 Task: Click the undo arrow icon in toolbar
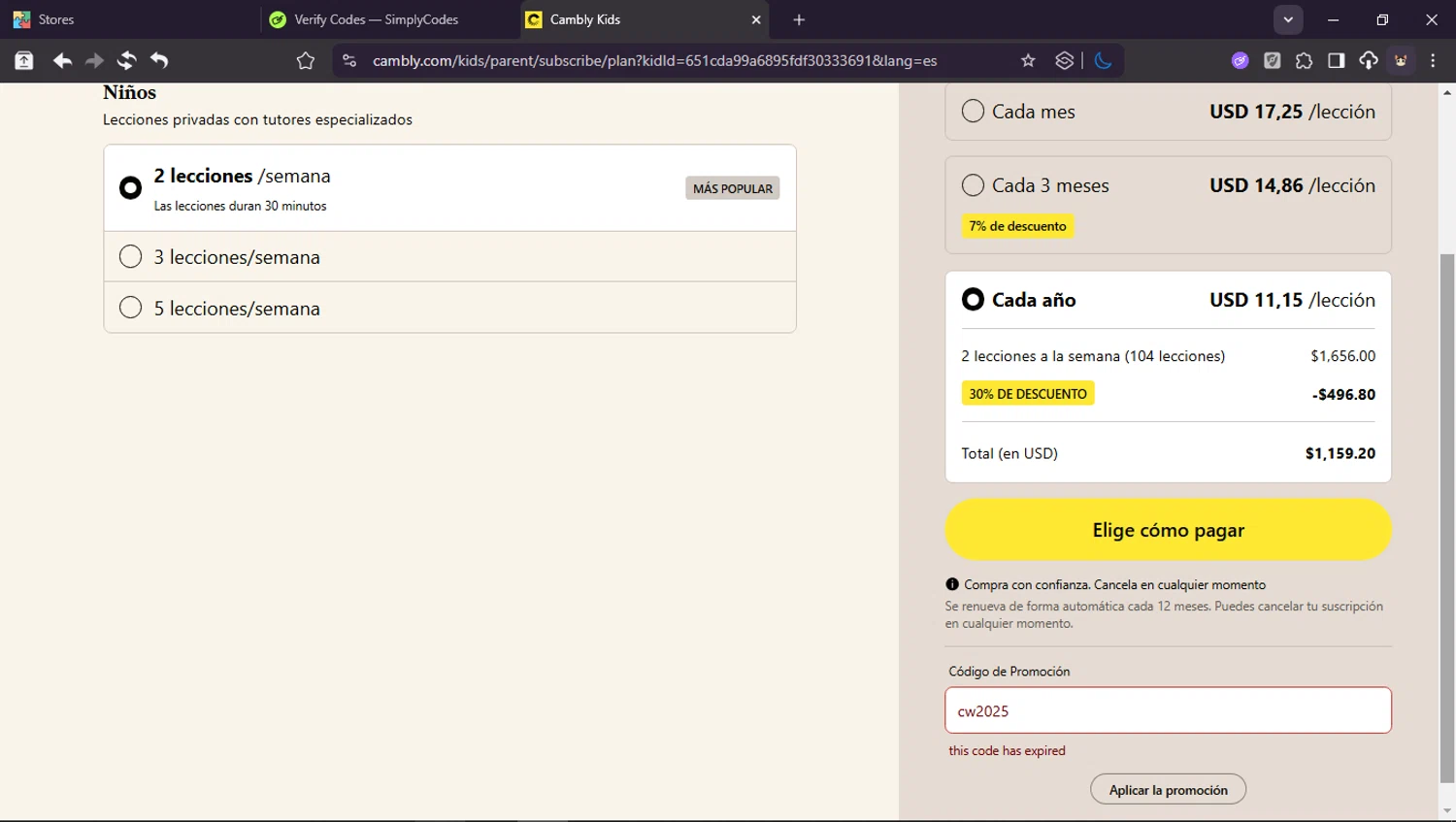159,60
